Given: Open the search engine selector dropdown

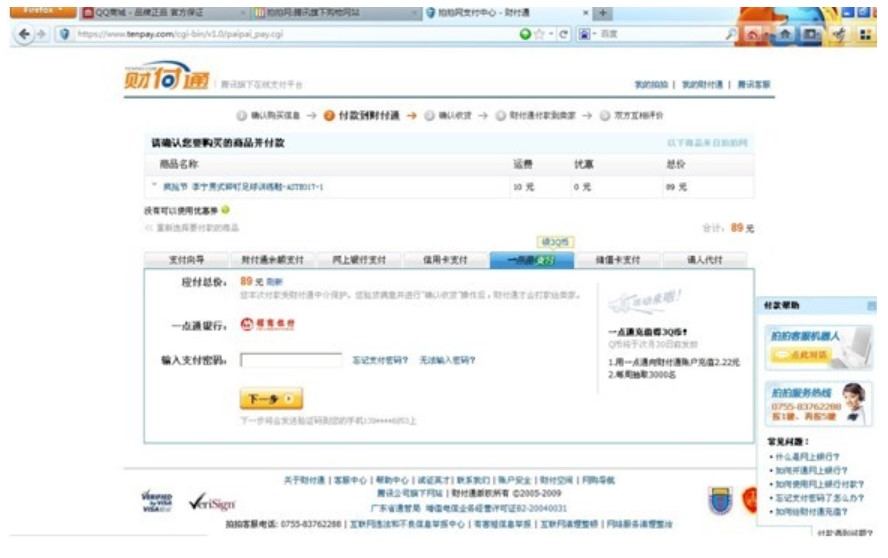Looking at the screenshot, I should pos(587,34).
